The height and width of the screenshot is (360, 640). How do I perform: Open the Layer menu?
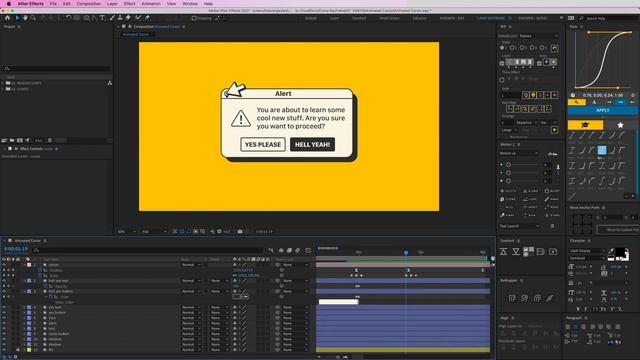coord(112,4)
